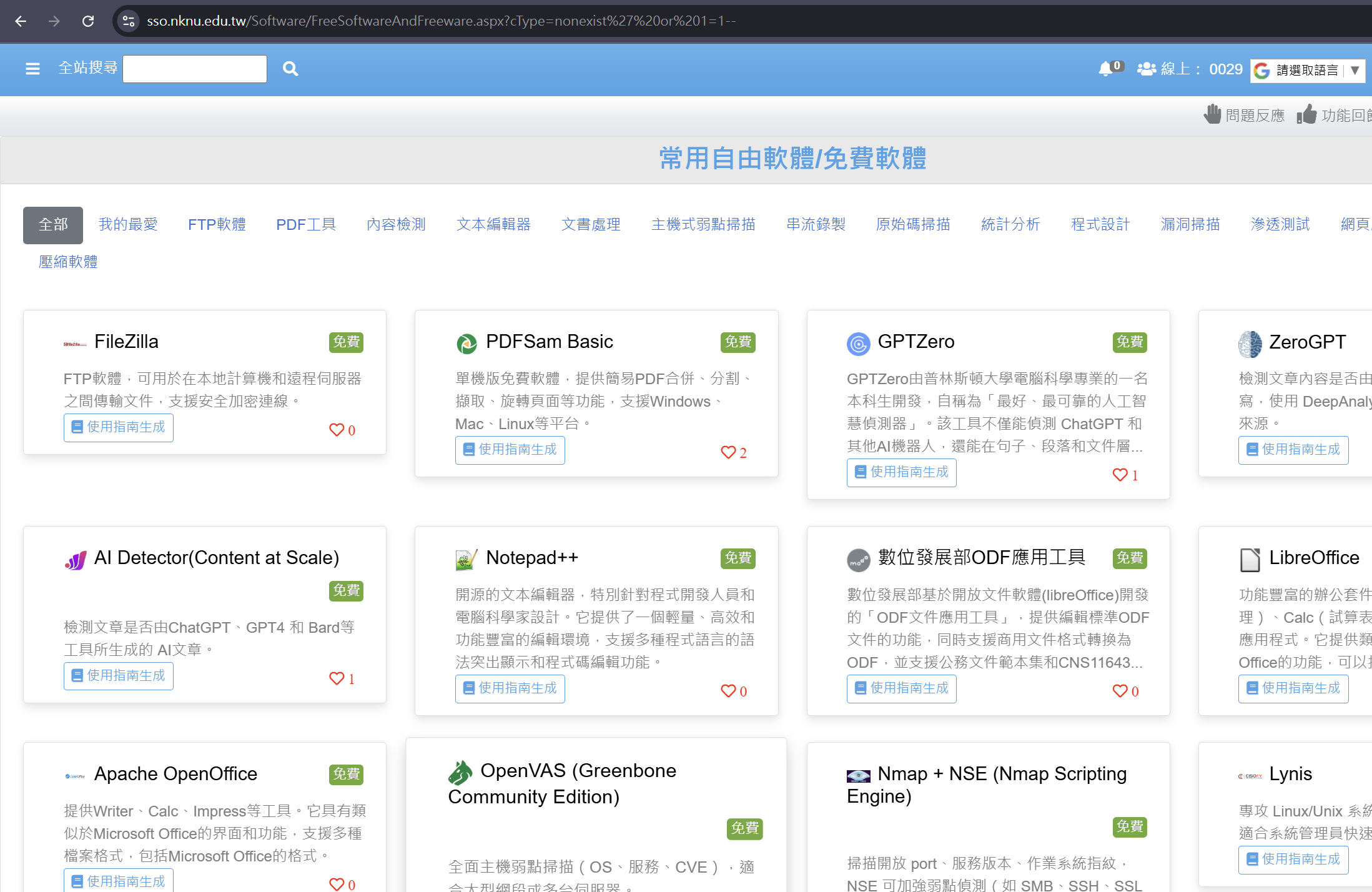Image resolution: width=1372 pixels, height=892 pixels.
Task: Switch to the 文書處理 tab
Action: (591, 225)
